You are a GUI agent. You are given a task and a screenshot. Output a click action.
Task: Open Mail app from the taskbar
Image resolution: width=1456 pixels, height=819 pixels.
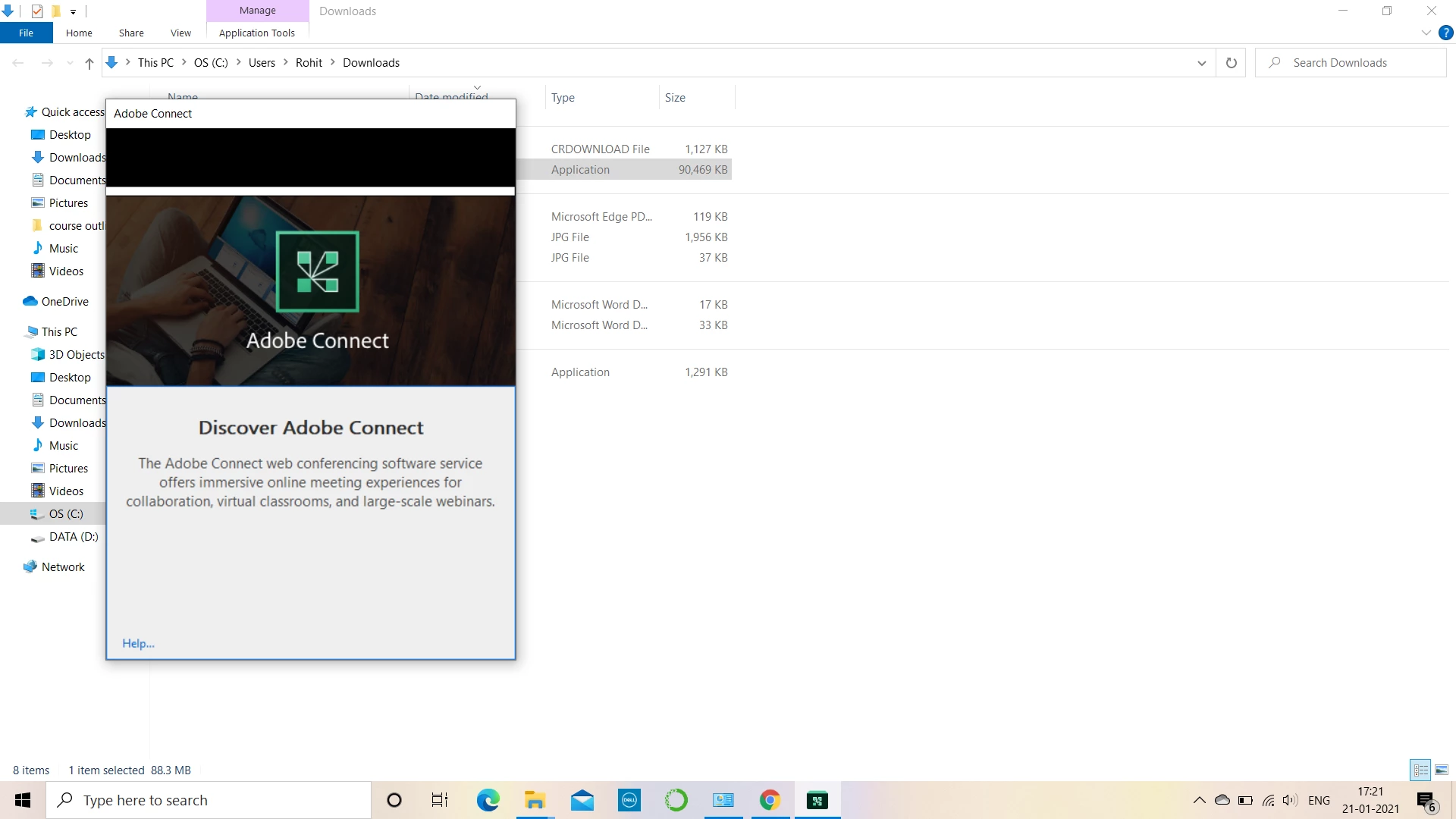click(x=582, y=800)
